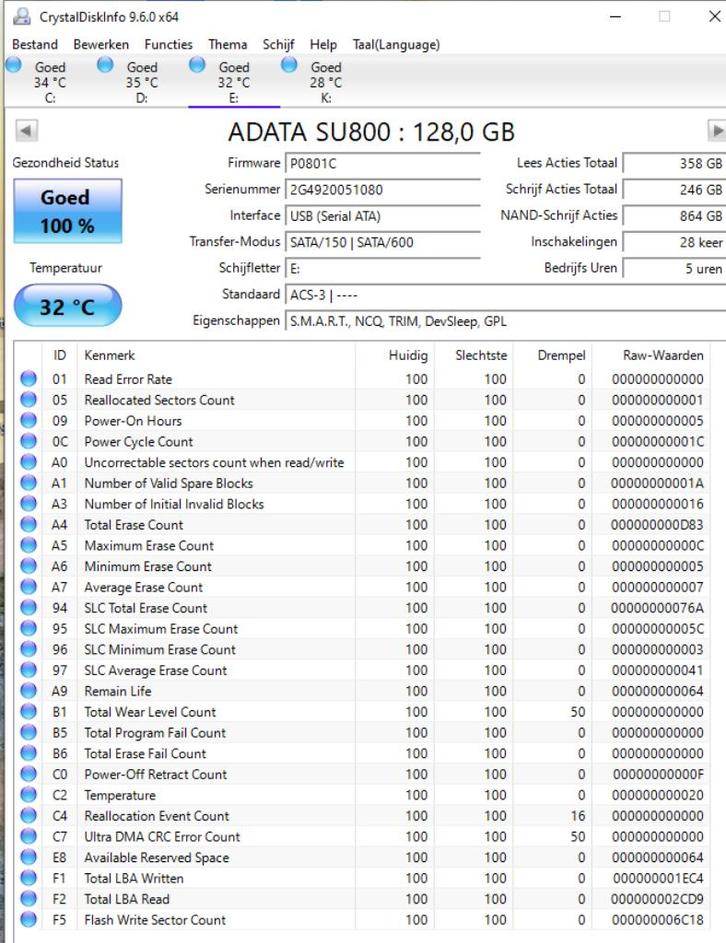The image size is (726, 943).
Task: Click the Inschakelingen value 28 keer
Action: coord(674,242)
